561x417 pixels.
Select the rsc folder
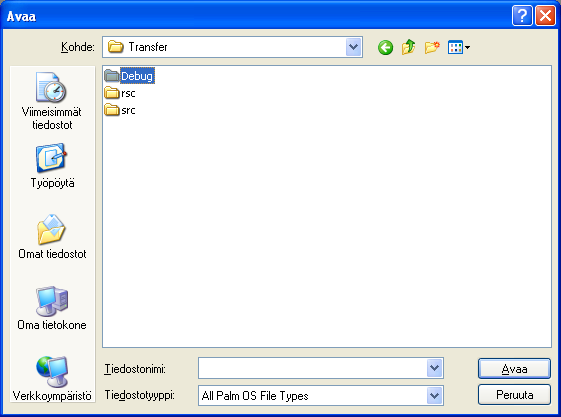[x=120, y=93]
